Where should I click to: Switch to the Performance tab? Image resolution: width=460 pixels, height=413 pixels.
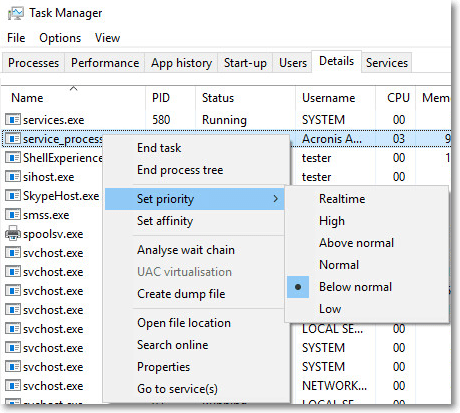(105, 63)
